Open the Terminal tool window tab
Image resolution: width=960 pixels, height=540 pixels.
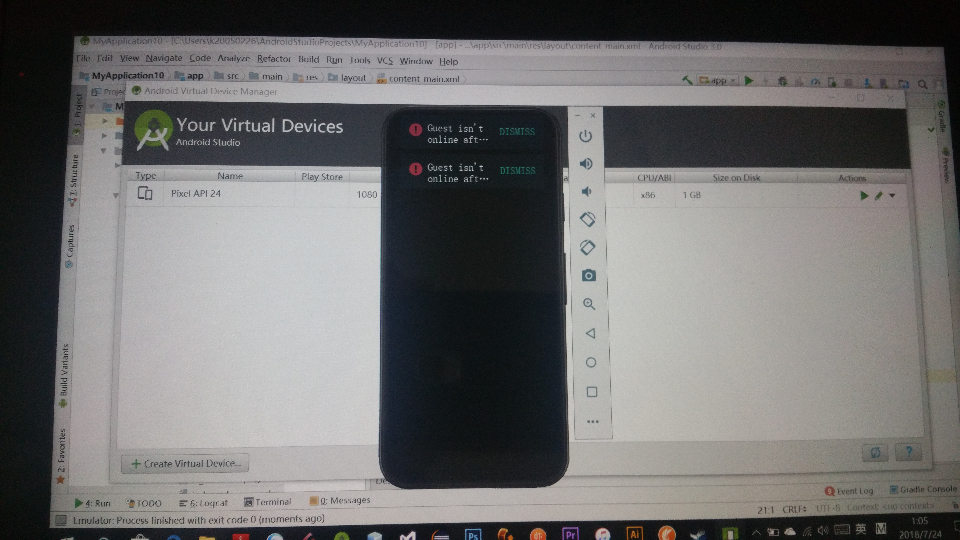click(268, 502)
